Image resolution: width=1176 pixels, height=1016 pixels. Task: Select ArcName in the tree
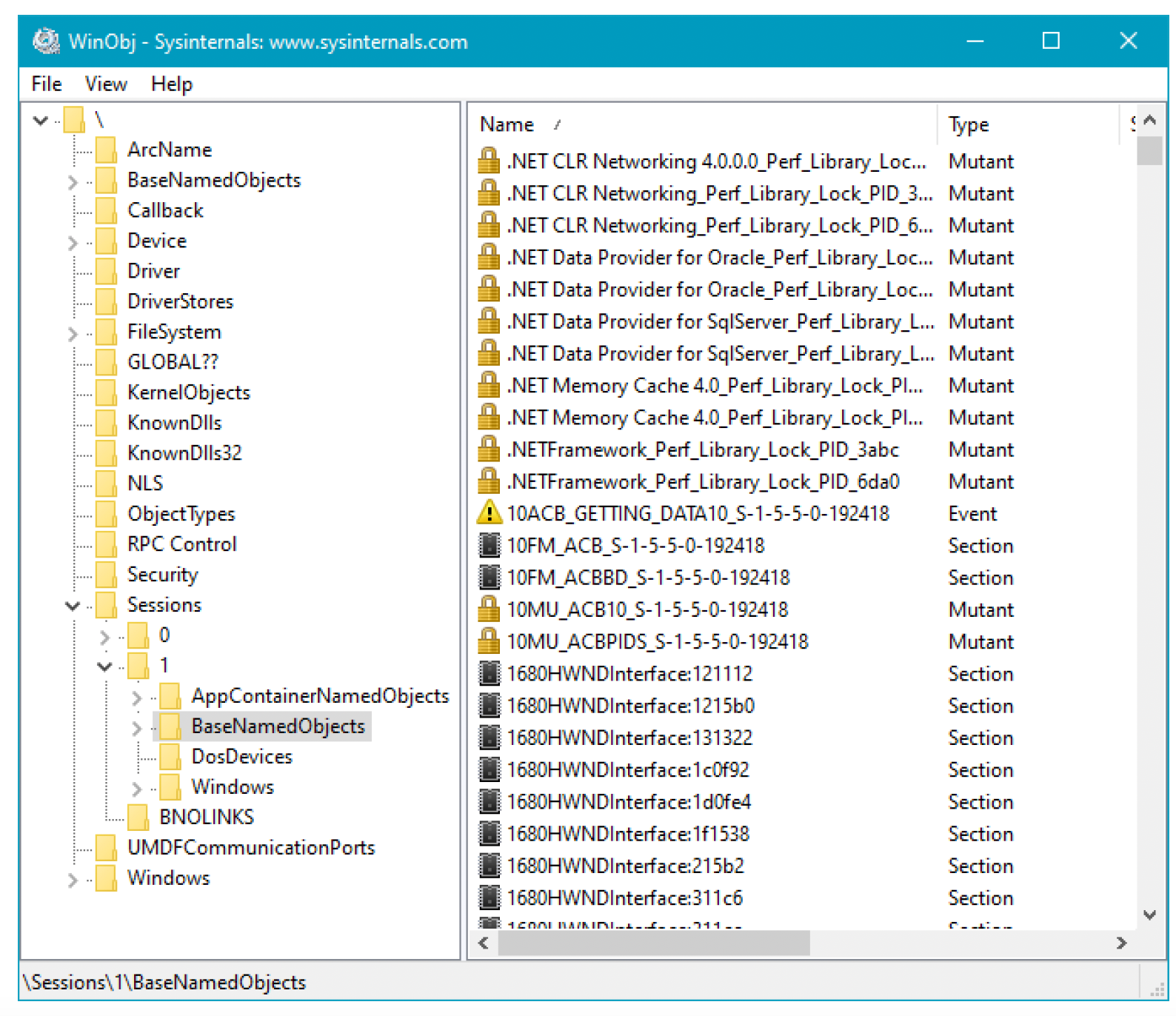pos(170,150)
